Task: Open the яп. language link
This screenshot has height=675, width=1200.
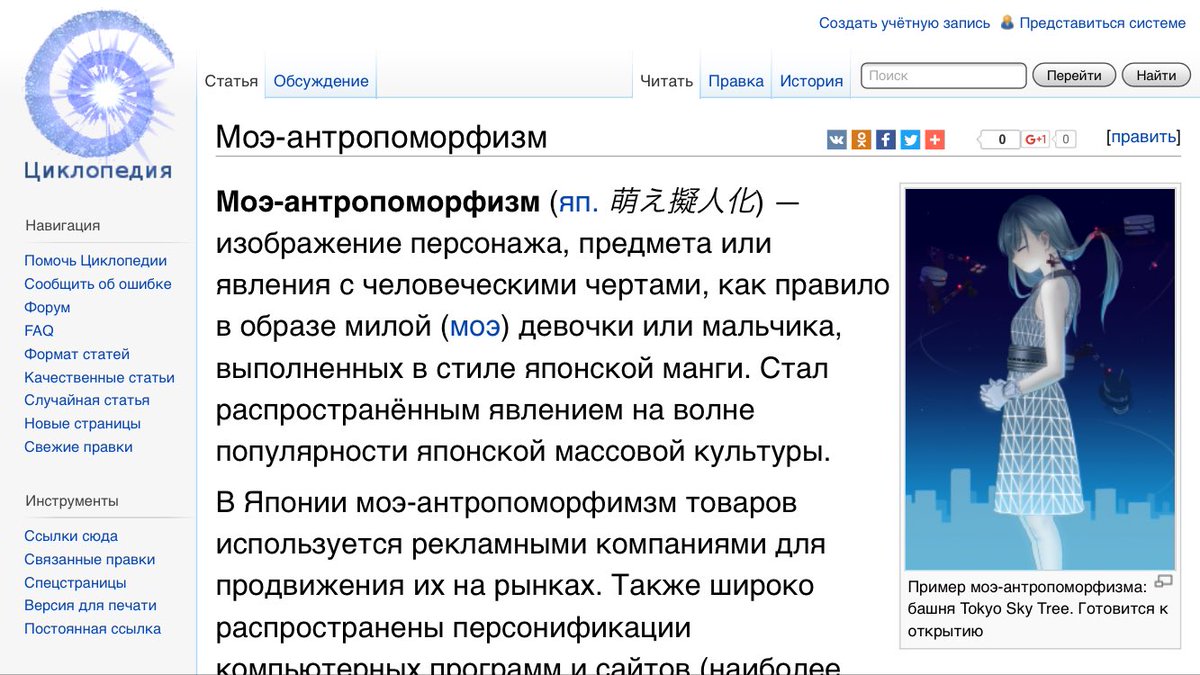Action: (579, 202)
